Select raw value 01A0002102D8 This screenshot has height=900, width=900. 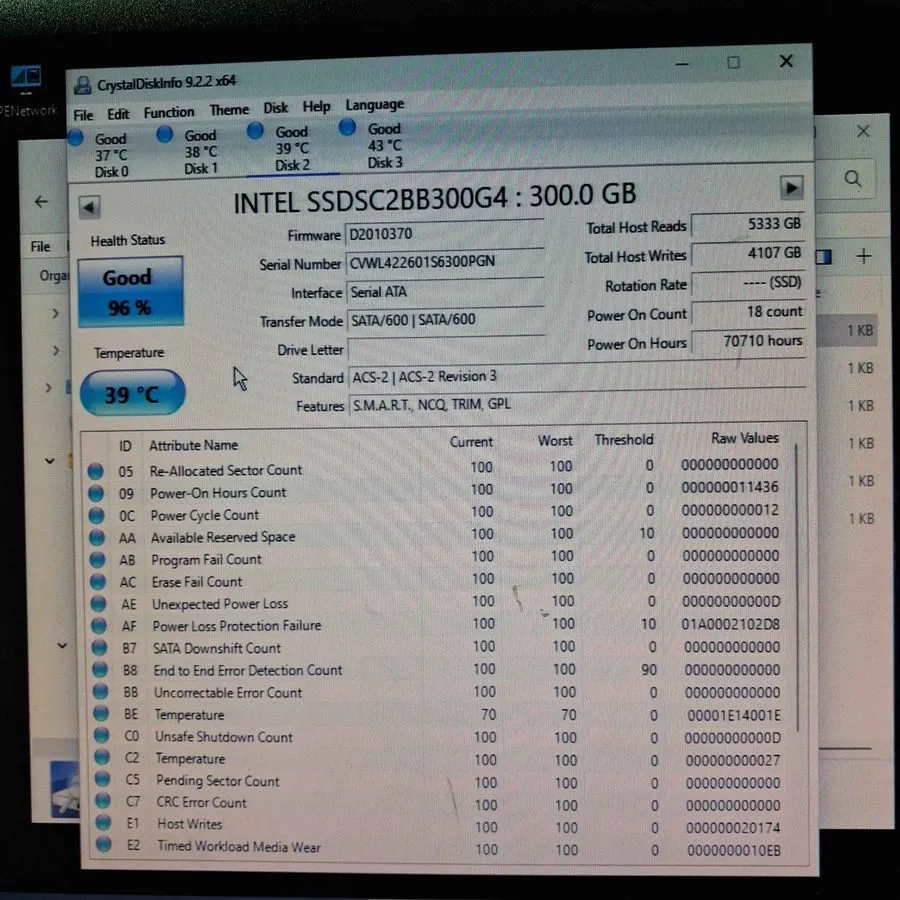point(730,624)
